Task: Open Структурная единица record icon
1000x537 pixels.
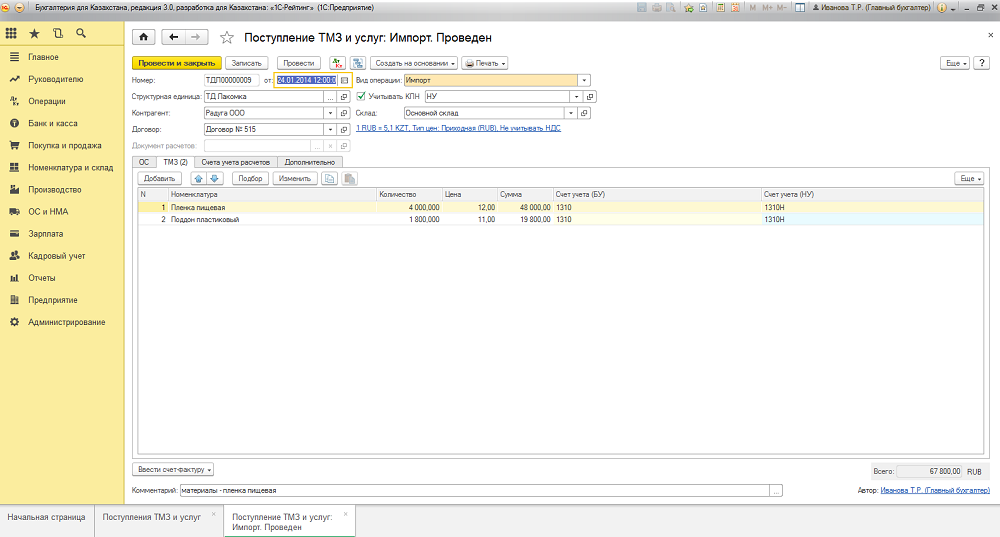Action: tap(344, 97)
